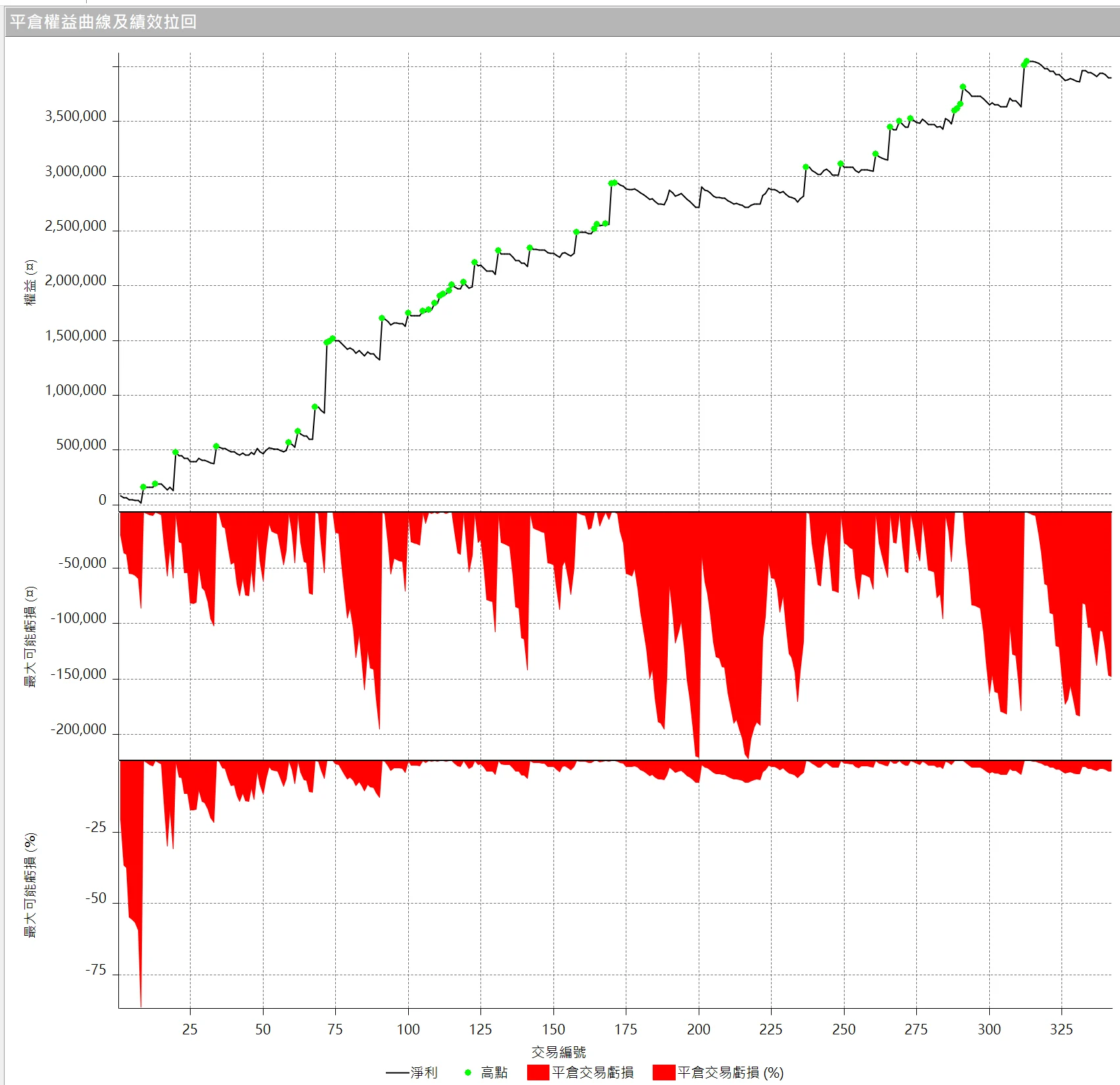Click the 3,500,000 equity axis value
This screenshot has width=1120, height=1085.
76,117
